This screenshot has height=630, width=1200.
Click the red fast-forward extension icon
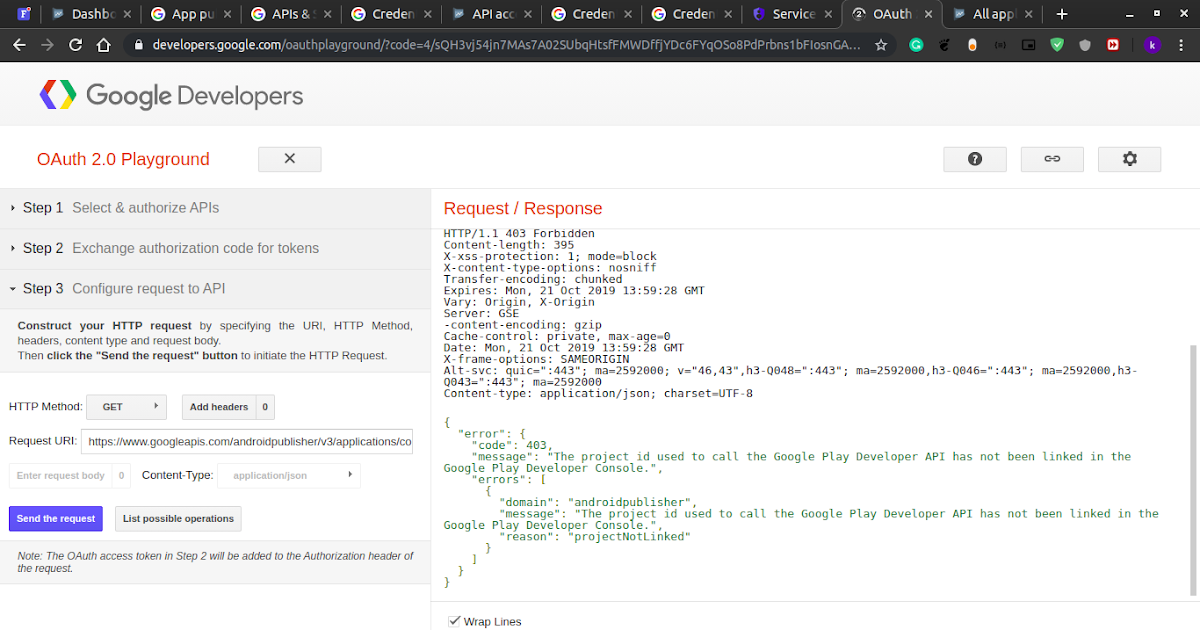1113,45
